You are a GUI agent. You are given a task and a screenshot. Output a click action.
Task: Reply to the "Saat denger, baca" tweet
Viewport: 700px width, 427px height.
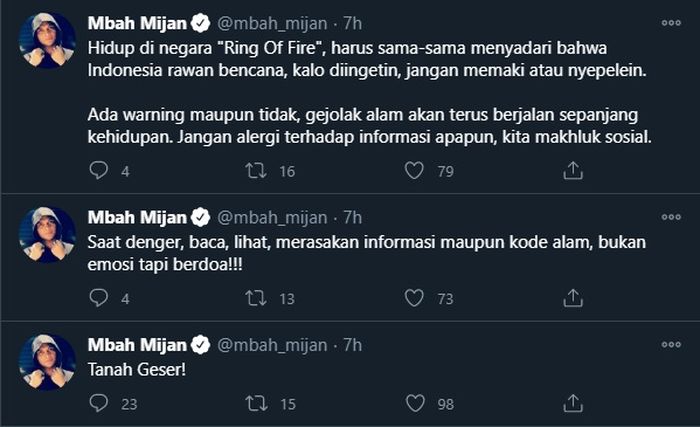point(98,297)
